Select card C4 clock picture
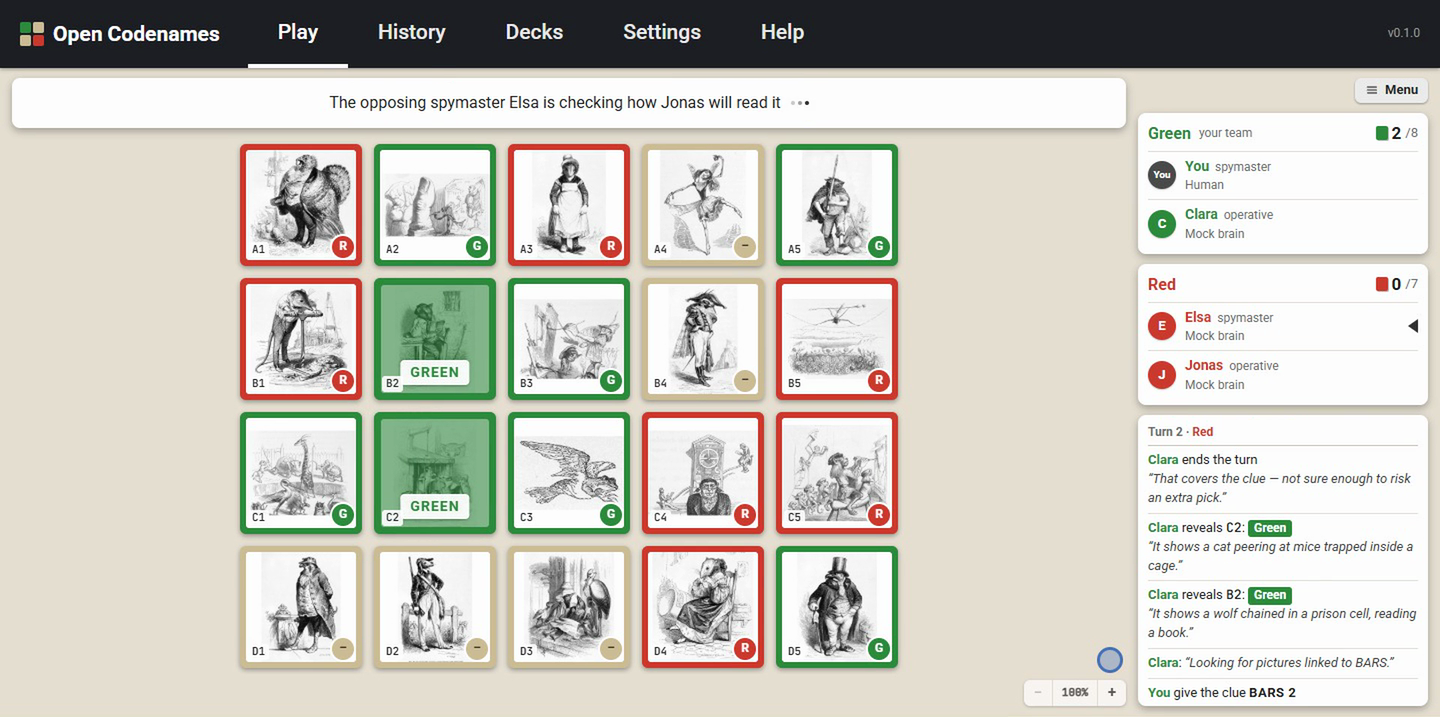The image size is (1440, 717). 703,473
